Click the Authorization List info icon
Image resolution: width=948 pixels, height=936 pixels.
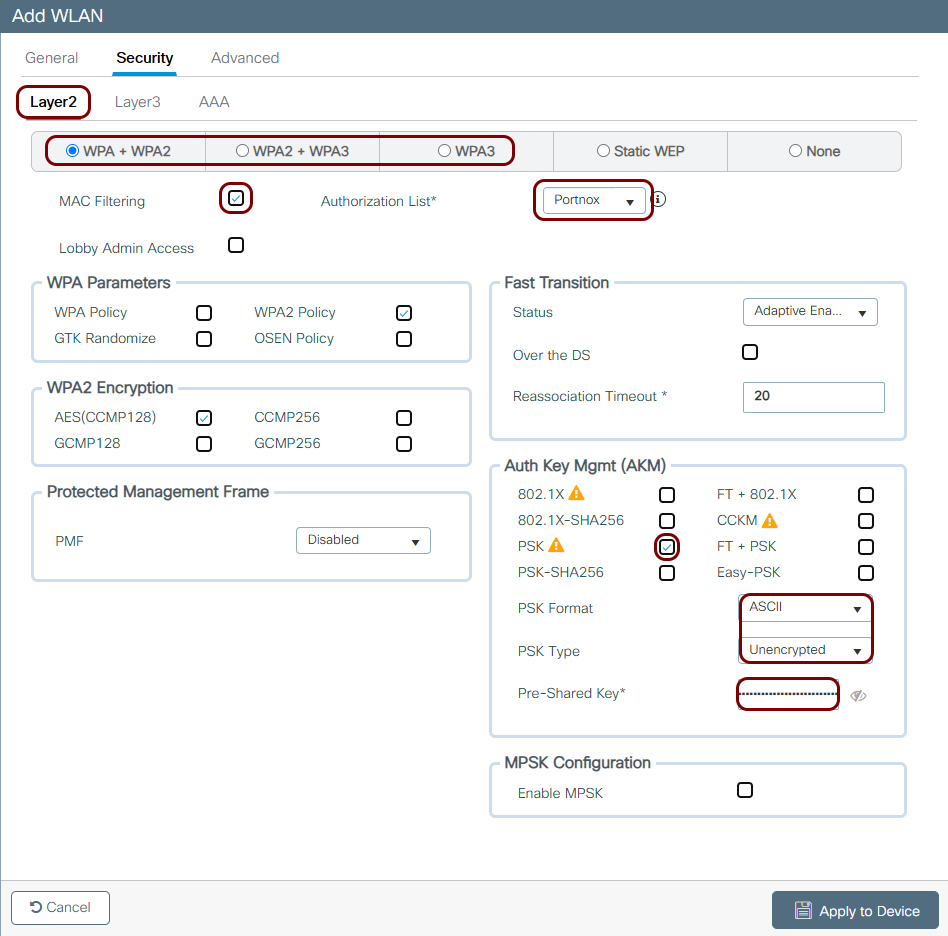point(659,199)
